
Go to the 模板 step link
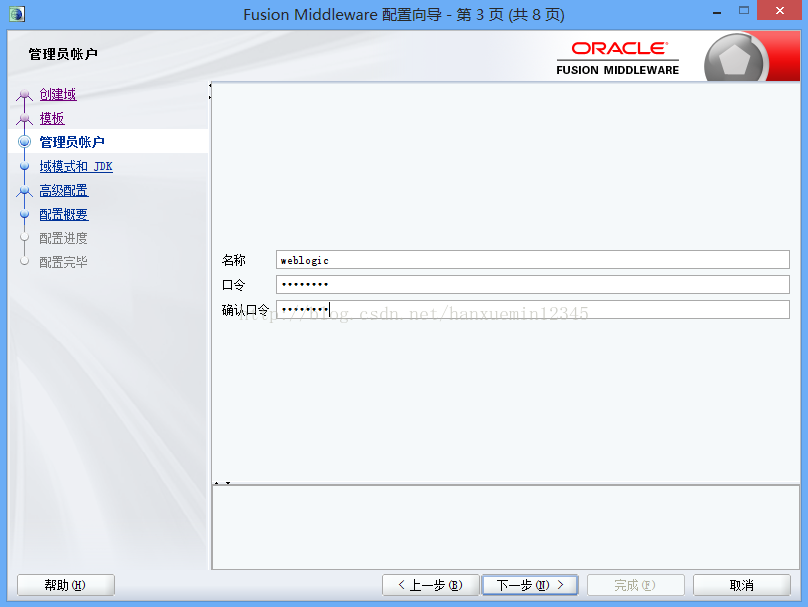click(52, 119)
